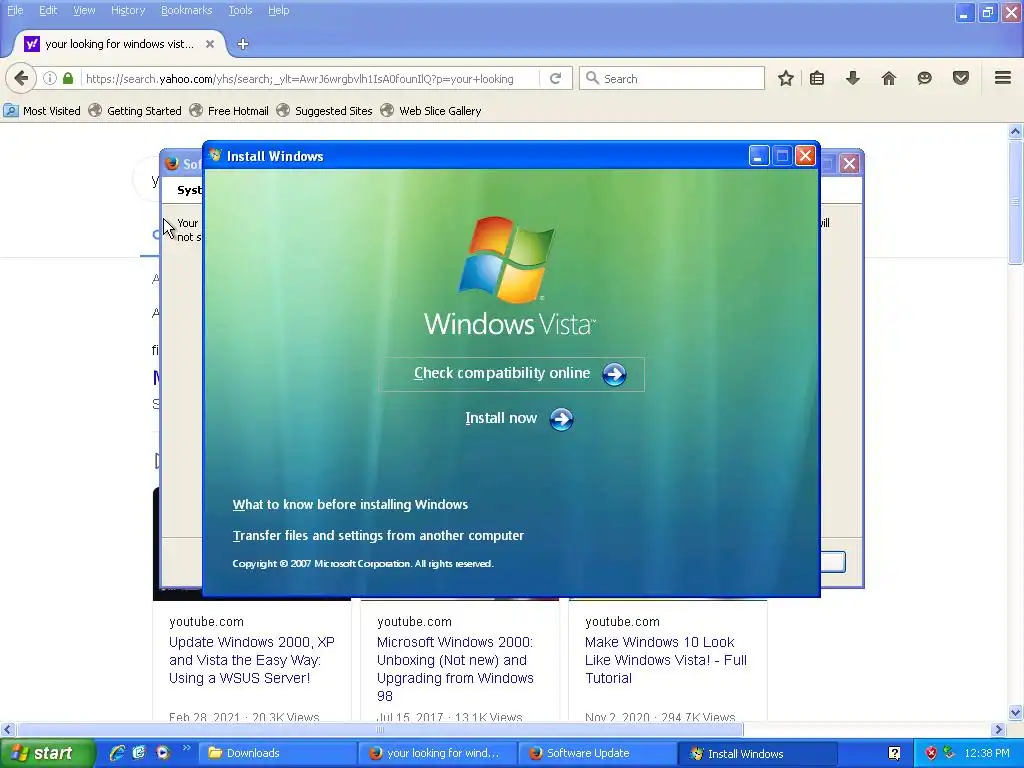Open What to know before installing Windows
The height and width of the screenshot is (768, 1024).
pyautogui.click(x=350, y=504)
